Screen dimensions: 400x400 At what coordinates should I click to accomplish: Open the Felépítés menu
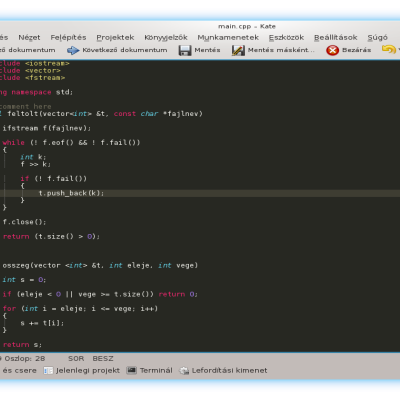pyautogui.click(x=68, y=37)
